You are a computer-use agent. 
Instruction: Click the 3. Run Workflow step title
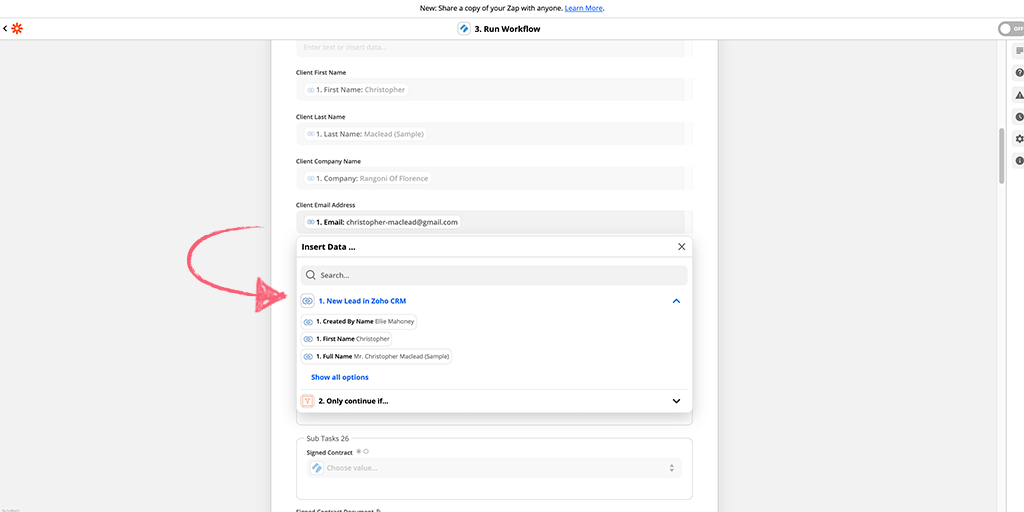coord(507,29)
